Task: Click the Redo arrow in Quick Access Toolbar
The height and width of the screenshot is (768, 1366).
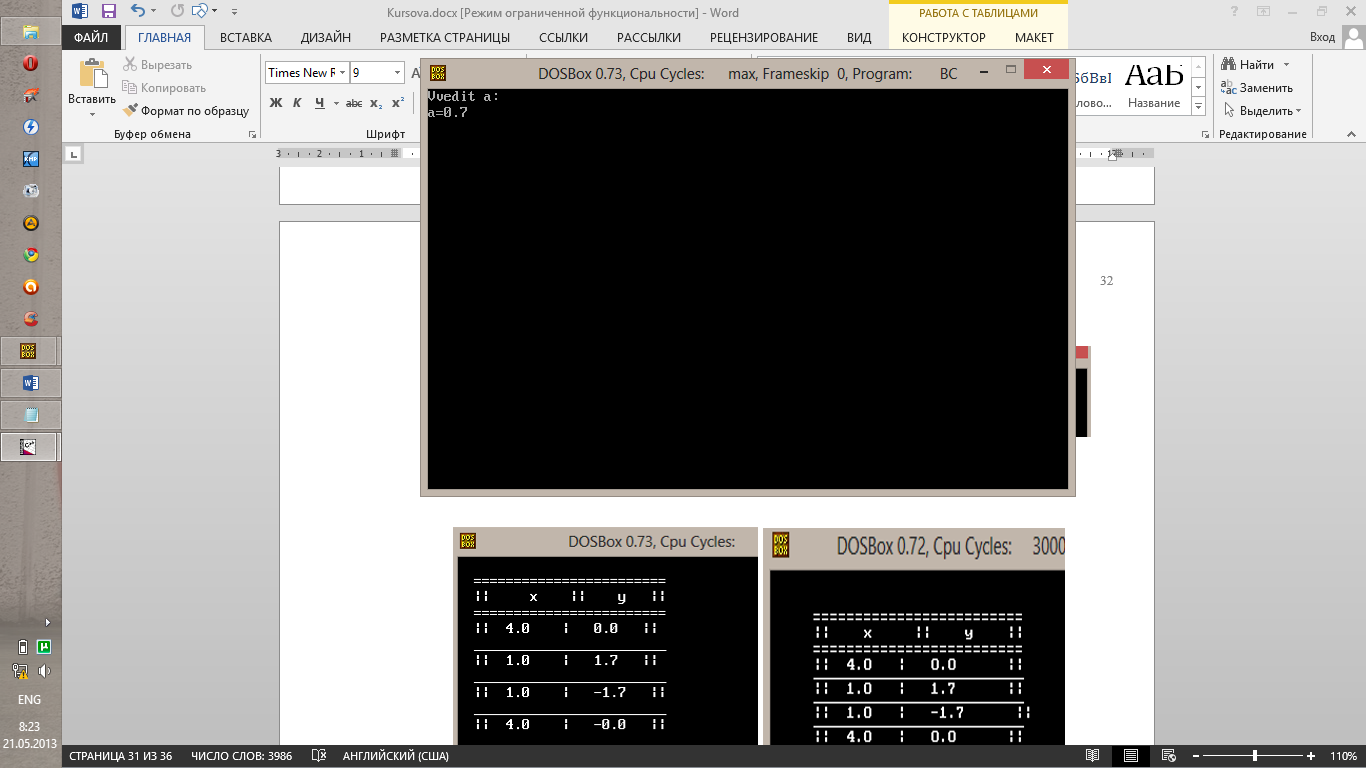Action: click(177, 12)
